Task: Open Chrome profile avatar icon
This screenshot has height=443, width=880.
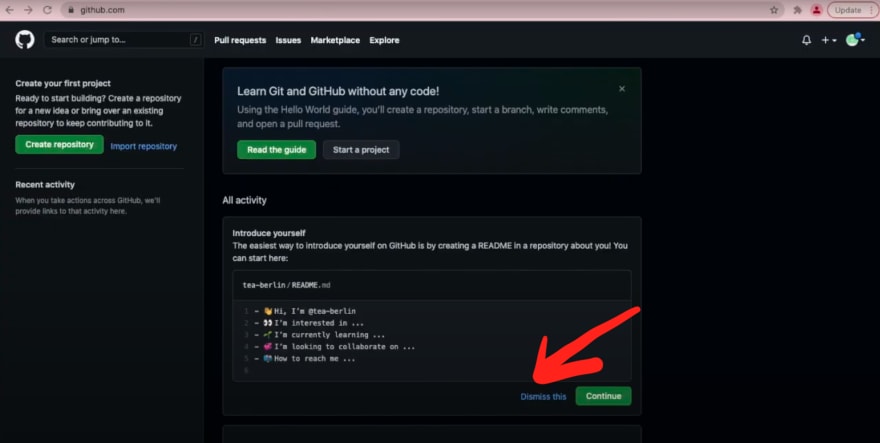Action: 817,10
